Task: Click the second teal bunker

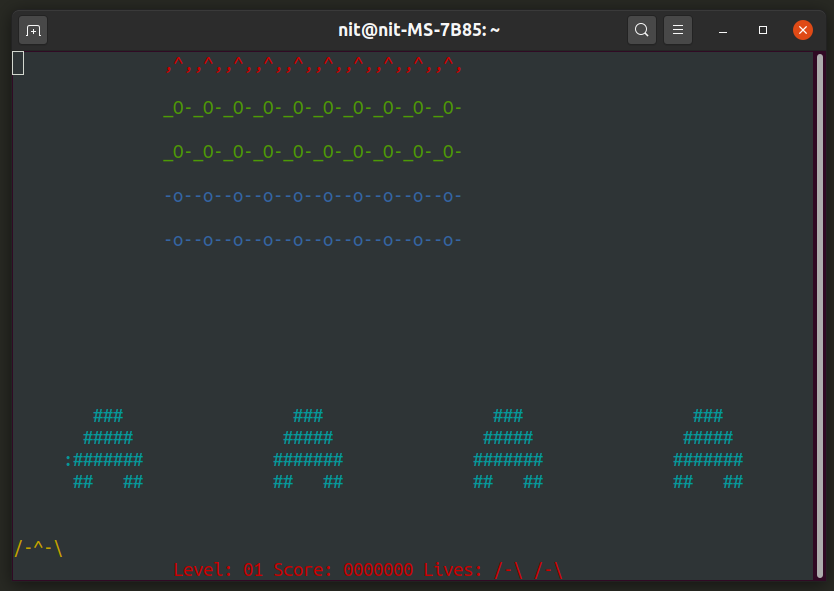Action: click(308, 448)
